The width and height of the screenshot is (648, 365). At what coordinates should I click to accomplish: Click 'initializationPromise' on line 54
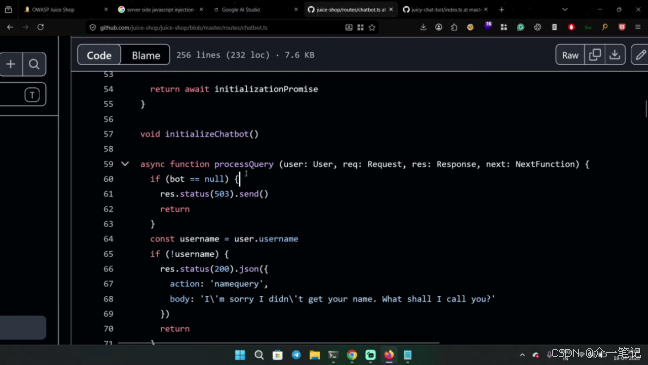(x=266, y=89)
